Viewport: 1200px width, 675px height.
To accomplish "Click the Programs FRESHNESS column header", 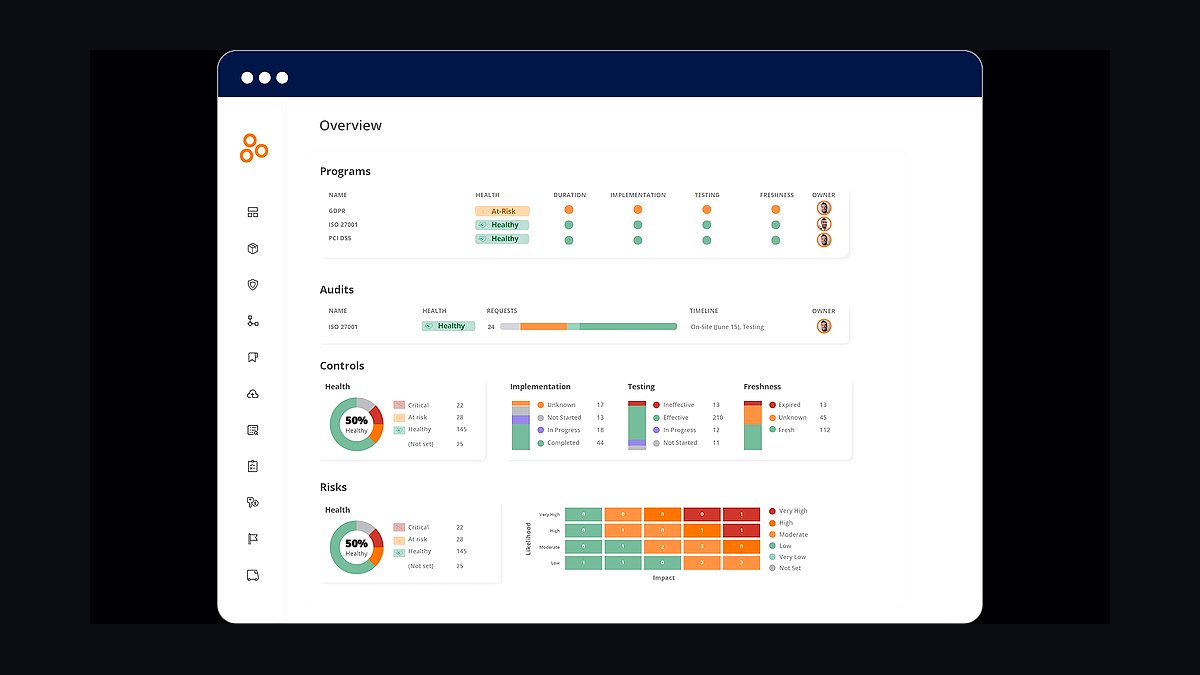I will coord(777,195).
